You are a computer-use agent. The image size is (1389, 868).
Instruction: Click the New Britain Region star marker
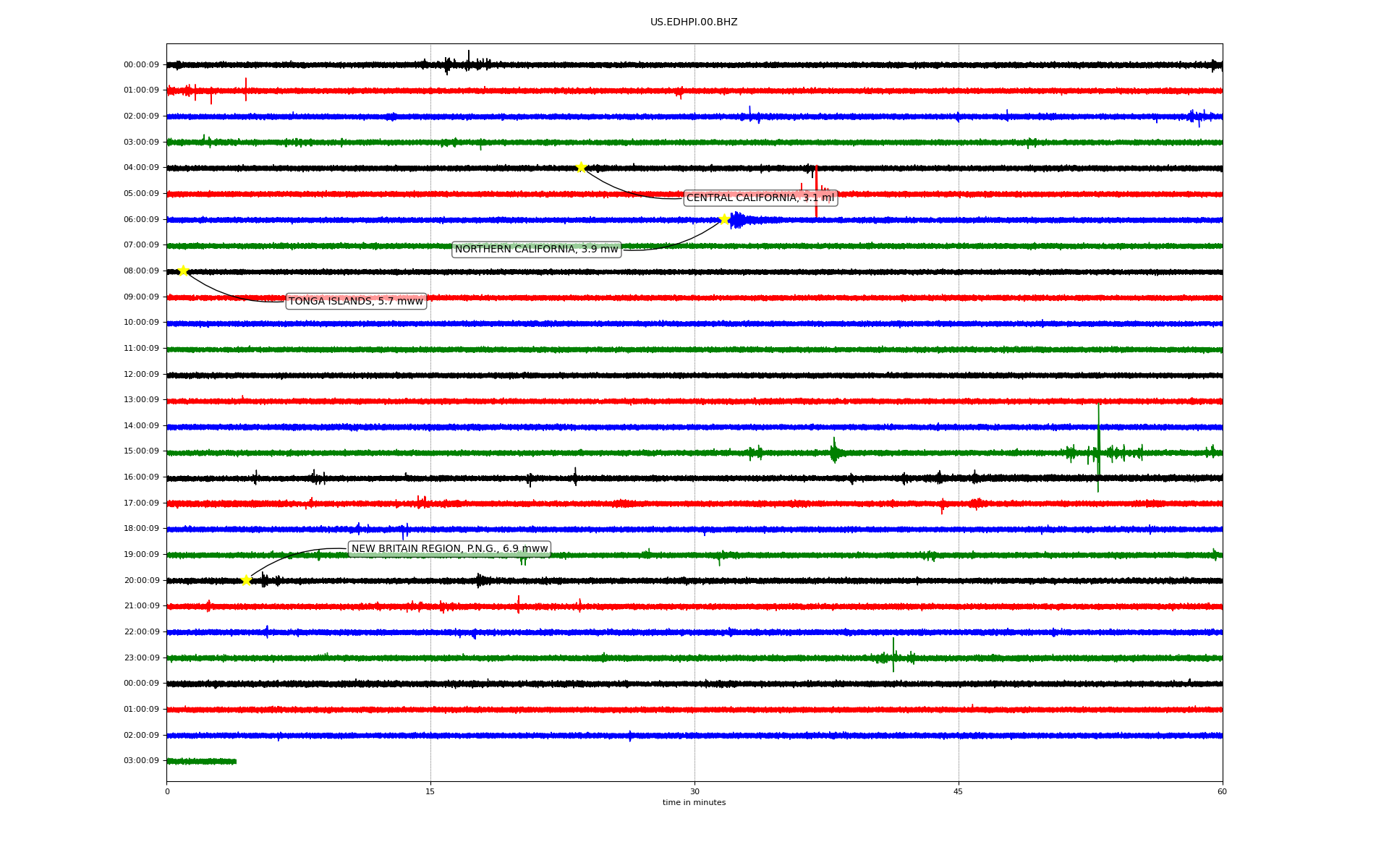(246, 580)
